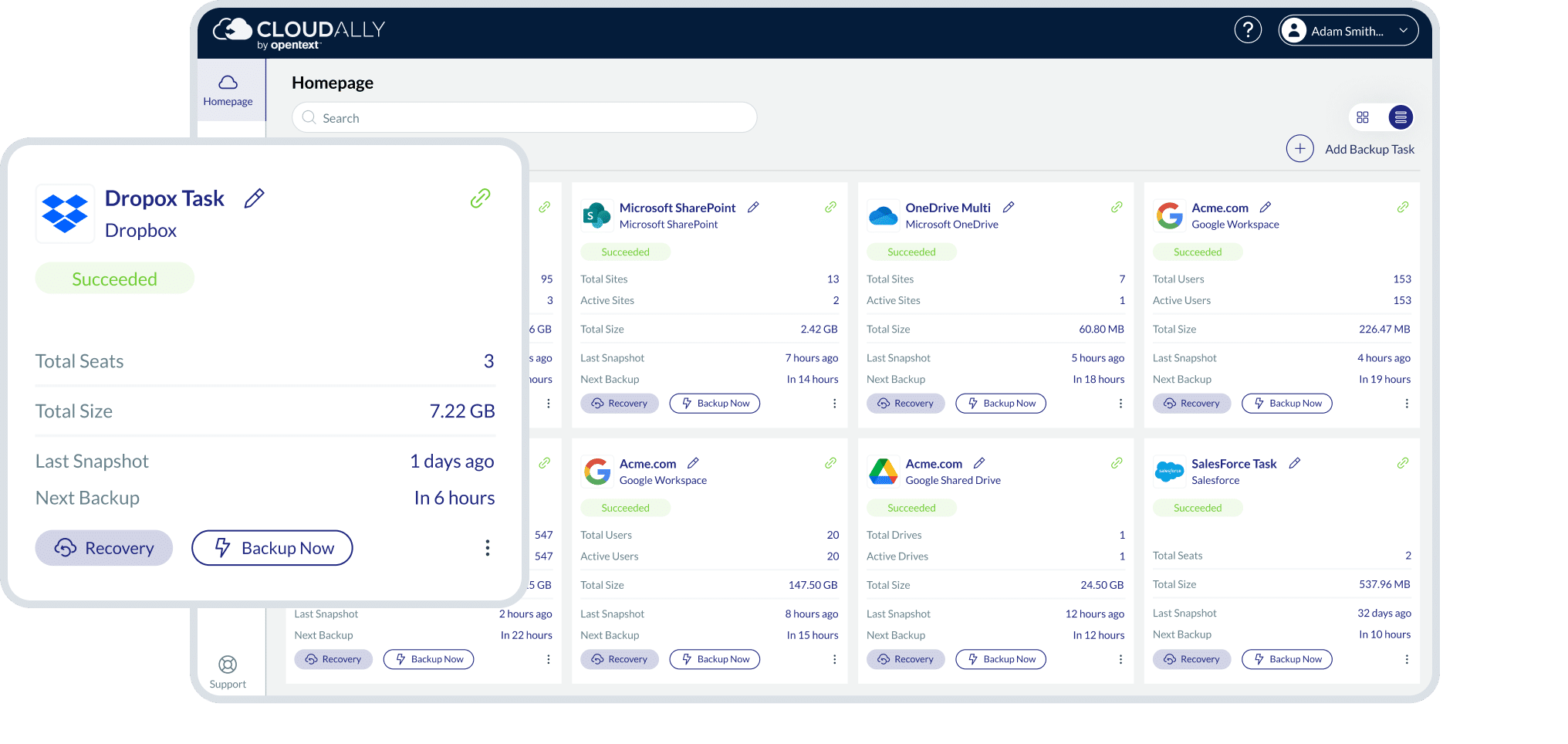Viewport: 1568px width, 744px height.
Task: Edit the Dropox Task name pencil icon
Action: click(x=254, y=198)
